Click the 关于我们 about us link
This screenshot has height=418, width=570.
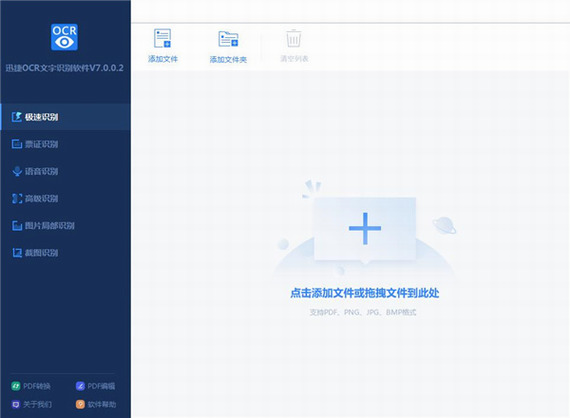pos(31,404)
